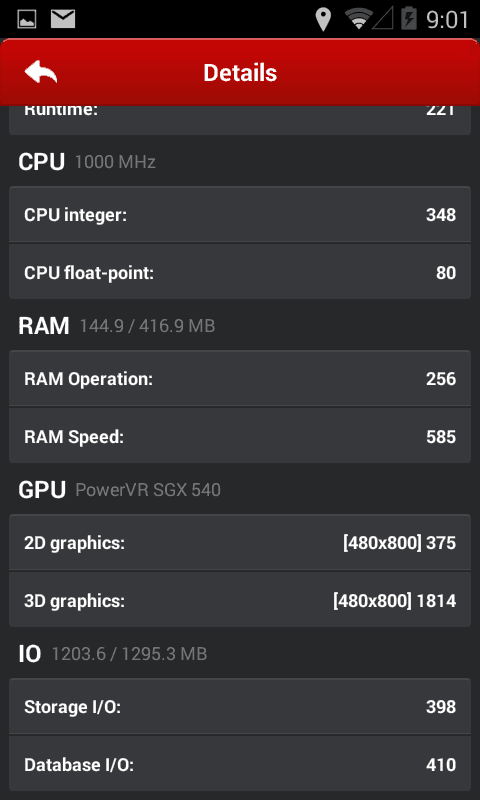The image size is (480, 800).
Task: Tap the picture notification icon in status bar
Action: coord(27,19)
